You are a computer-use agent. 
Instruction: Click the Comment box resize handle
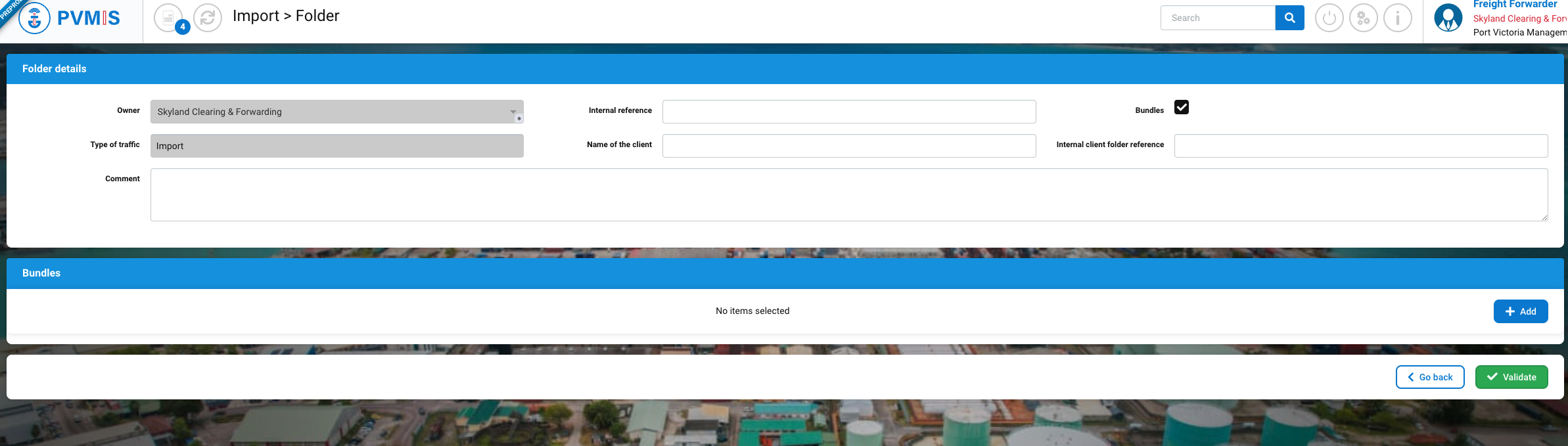1544,217
